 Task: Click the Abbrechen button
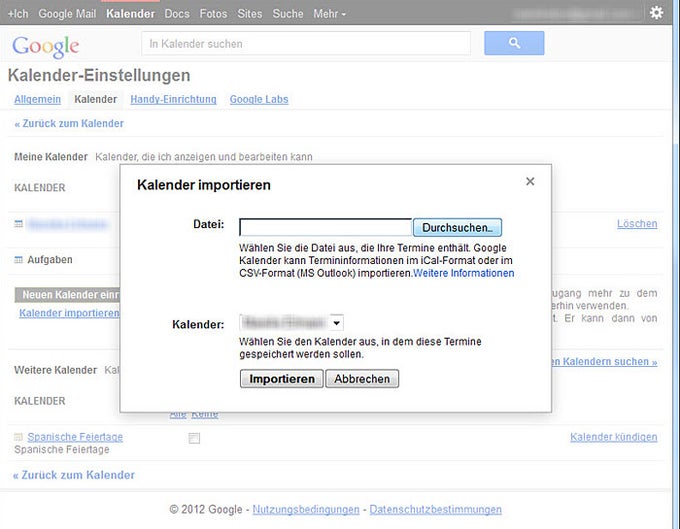tap(362, 379)
